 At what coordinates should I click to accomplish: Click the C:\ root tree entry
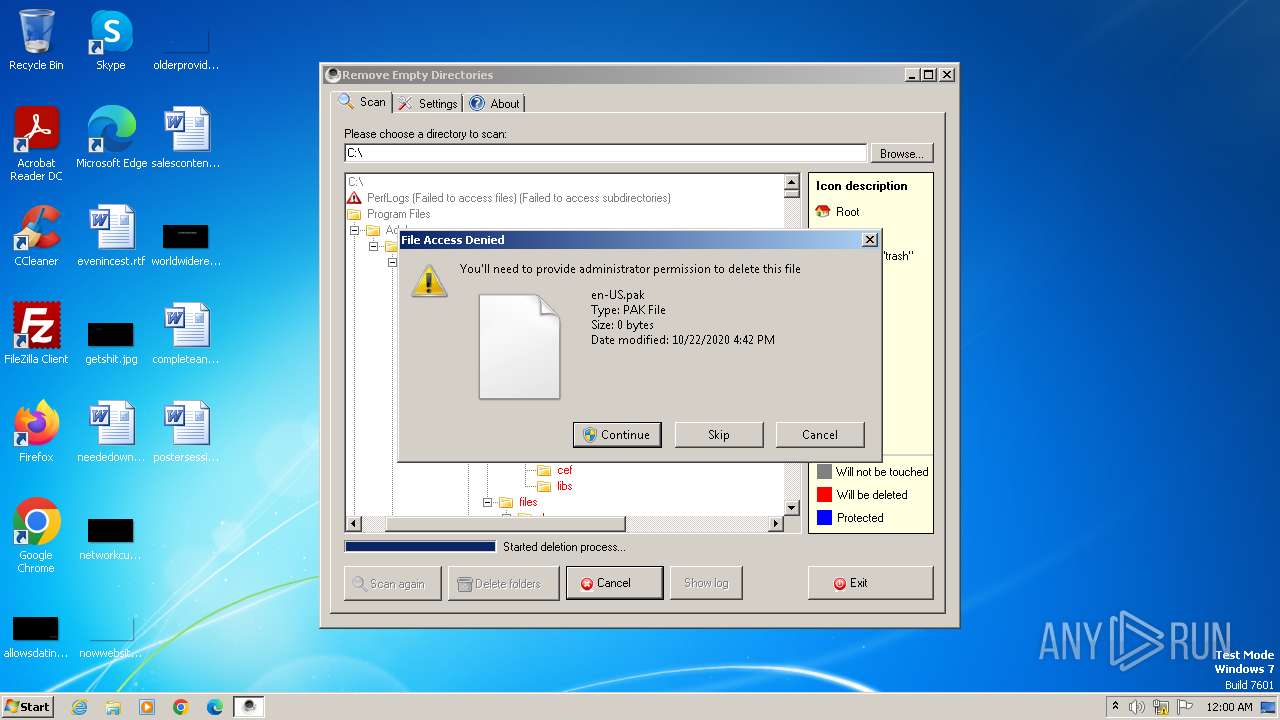(x=355, y=182)
